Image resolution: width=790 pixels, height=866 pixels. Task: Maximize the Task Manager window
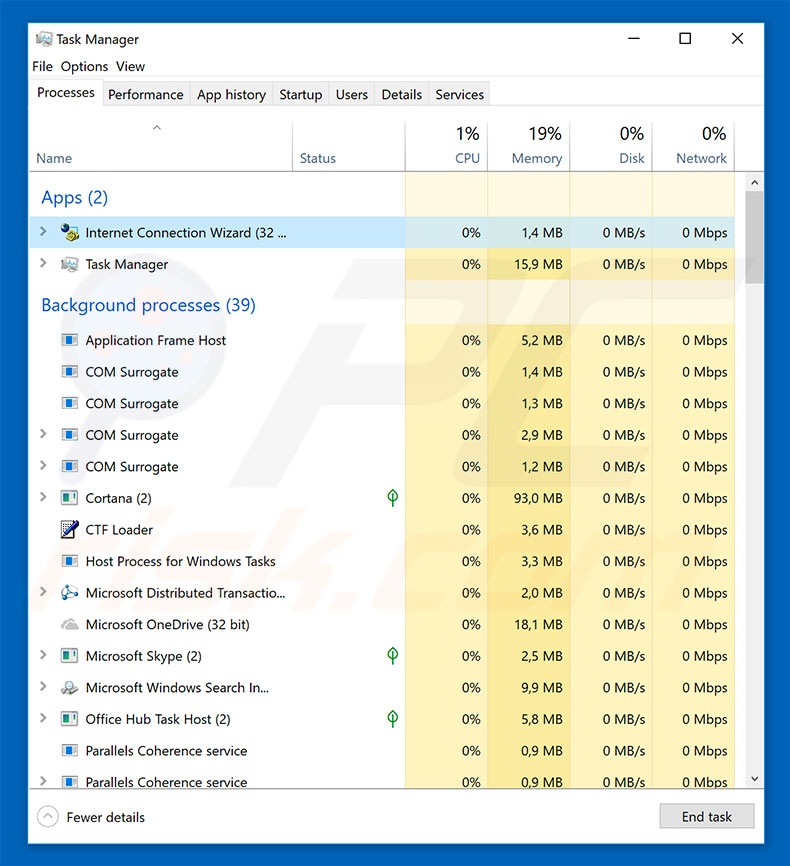tap(685, 39)
